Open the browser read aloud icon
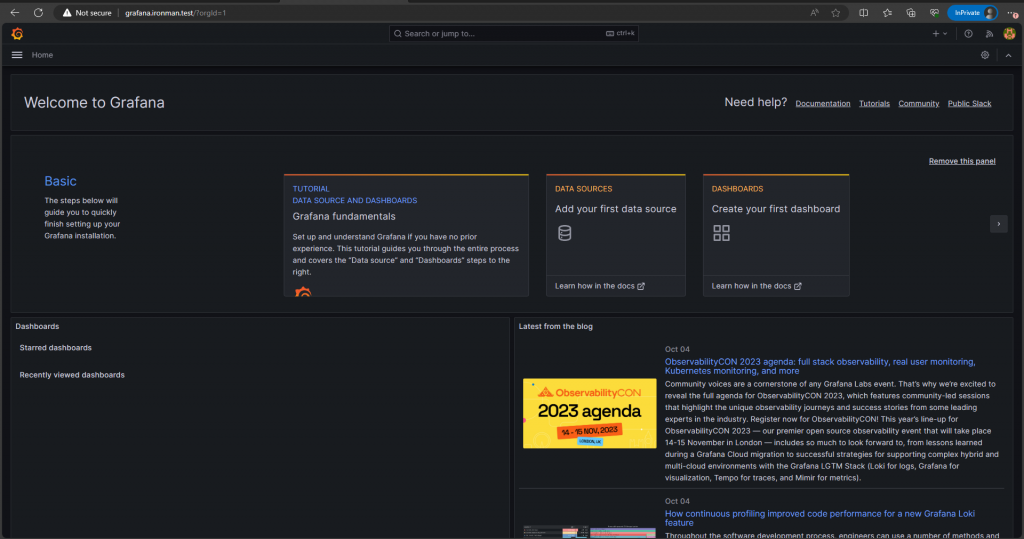1024x539 pixels. coord(814,12)
